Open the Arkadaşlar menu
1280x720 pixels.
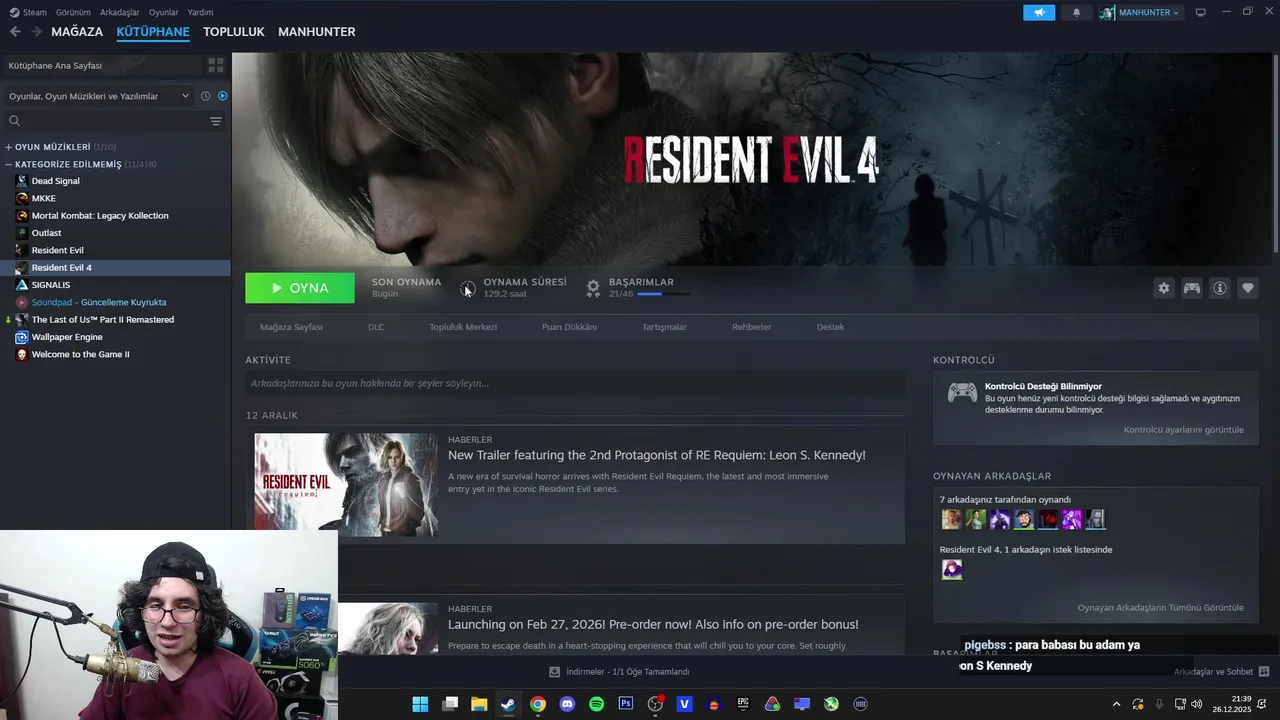click(x=120, y=12)
